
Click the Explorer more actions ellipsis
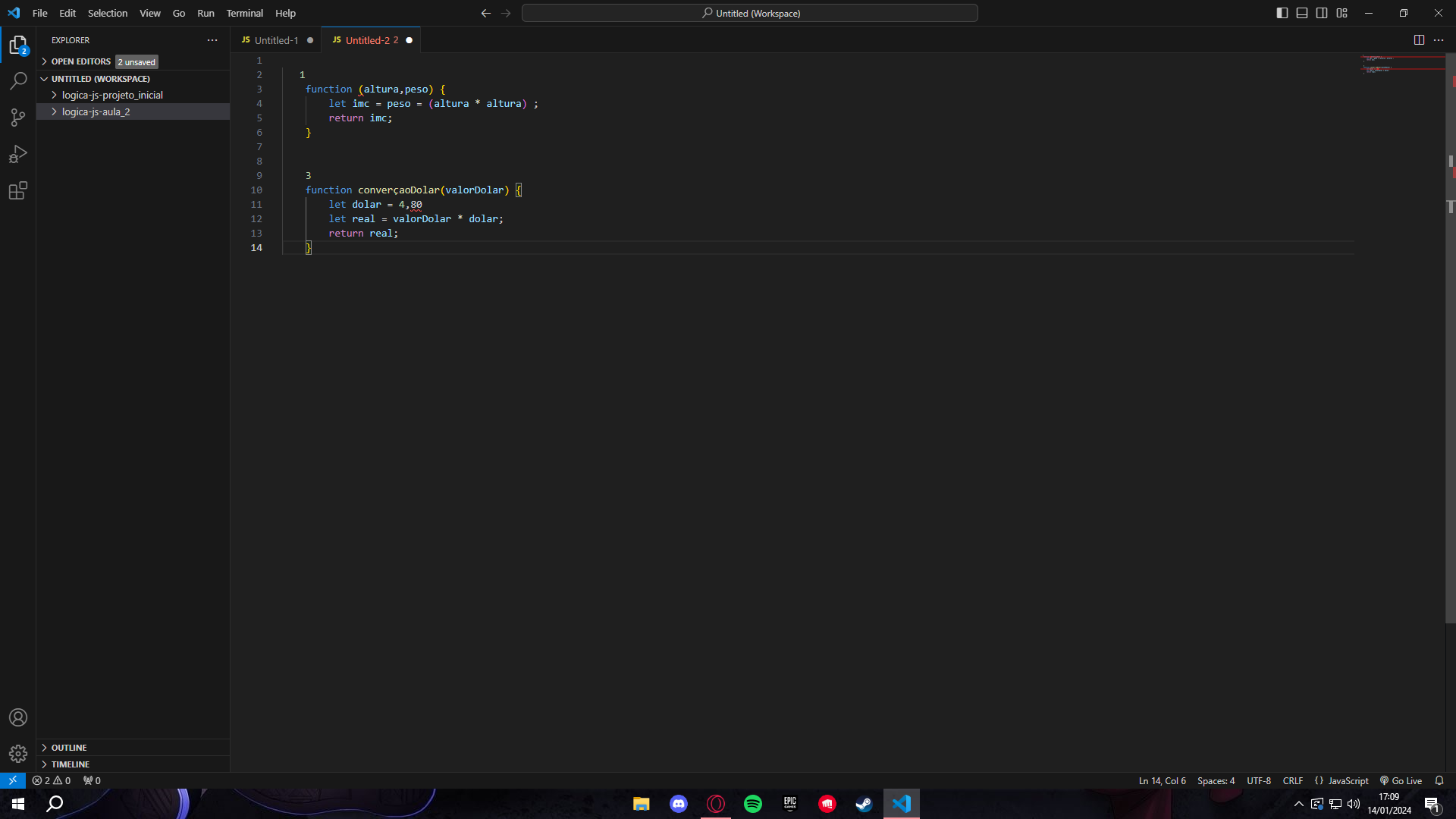coord(212,40)
